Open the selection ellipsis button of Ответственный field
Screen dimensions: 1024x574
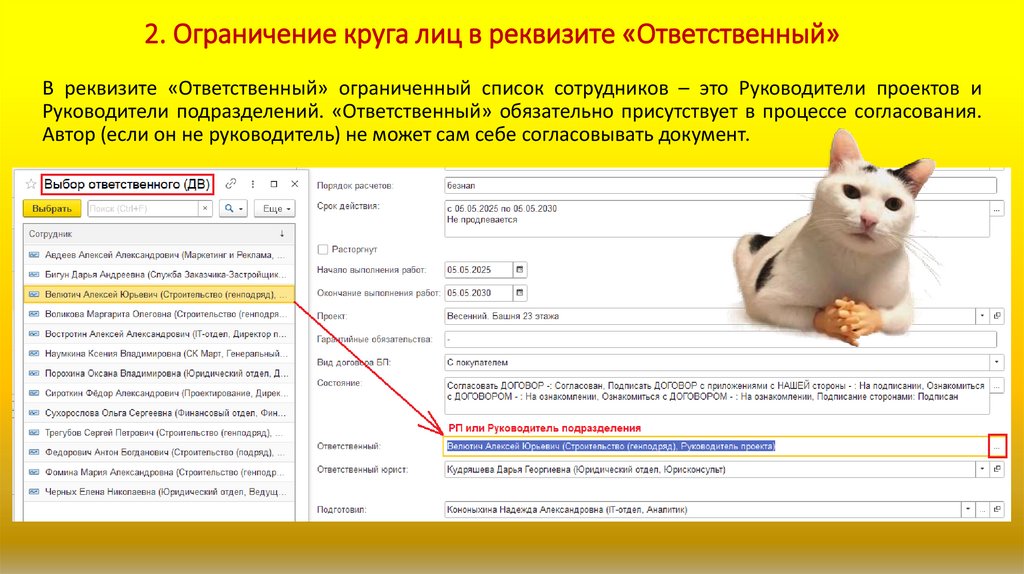997,447
